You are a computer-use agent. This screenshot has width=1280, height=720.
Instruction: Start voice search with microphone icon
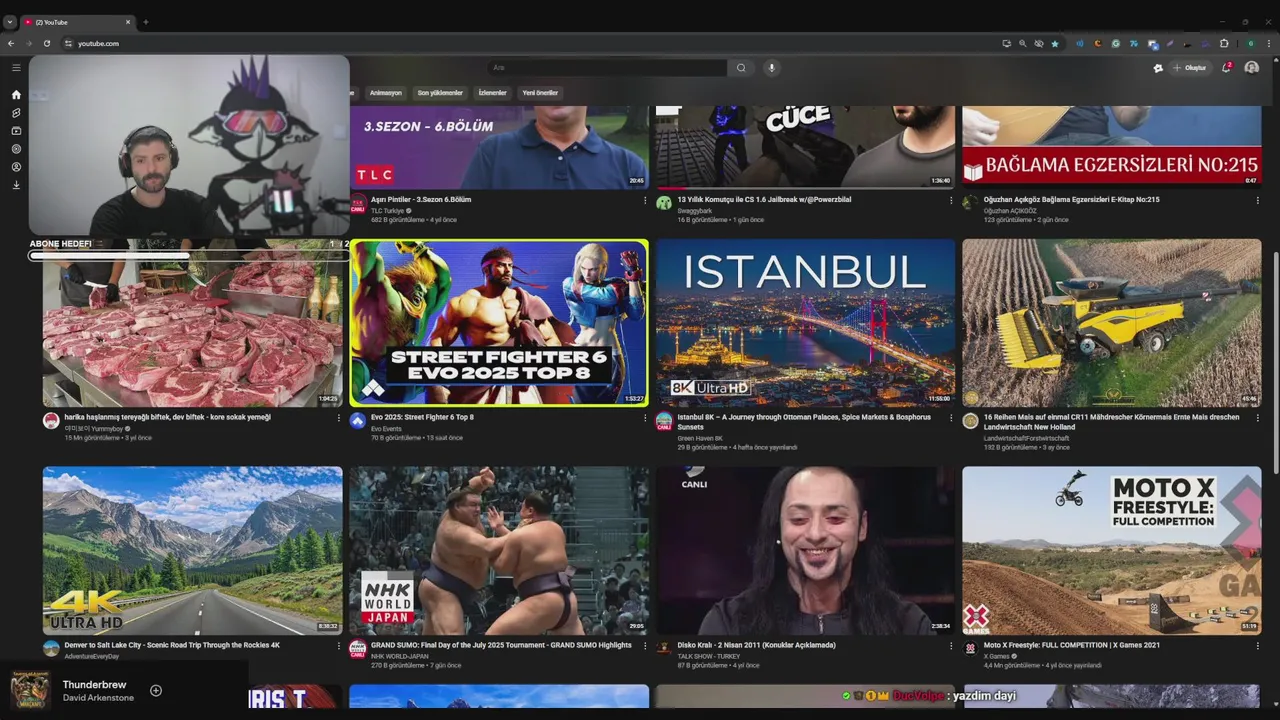pos(771,68)
